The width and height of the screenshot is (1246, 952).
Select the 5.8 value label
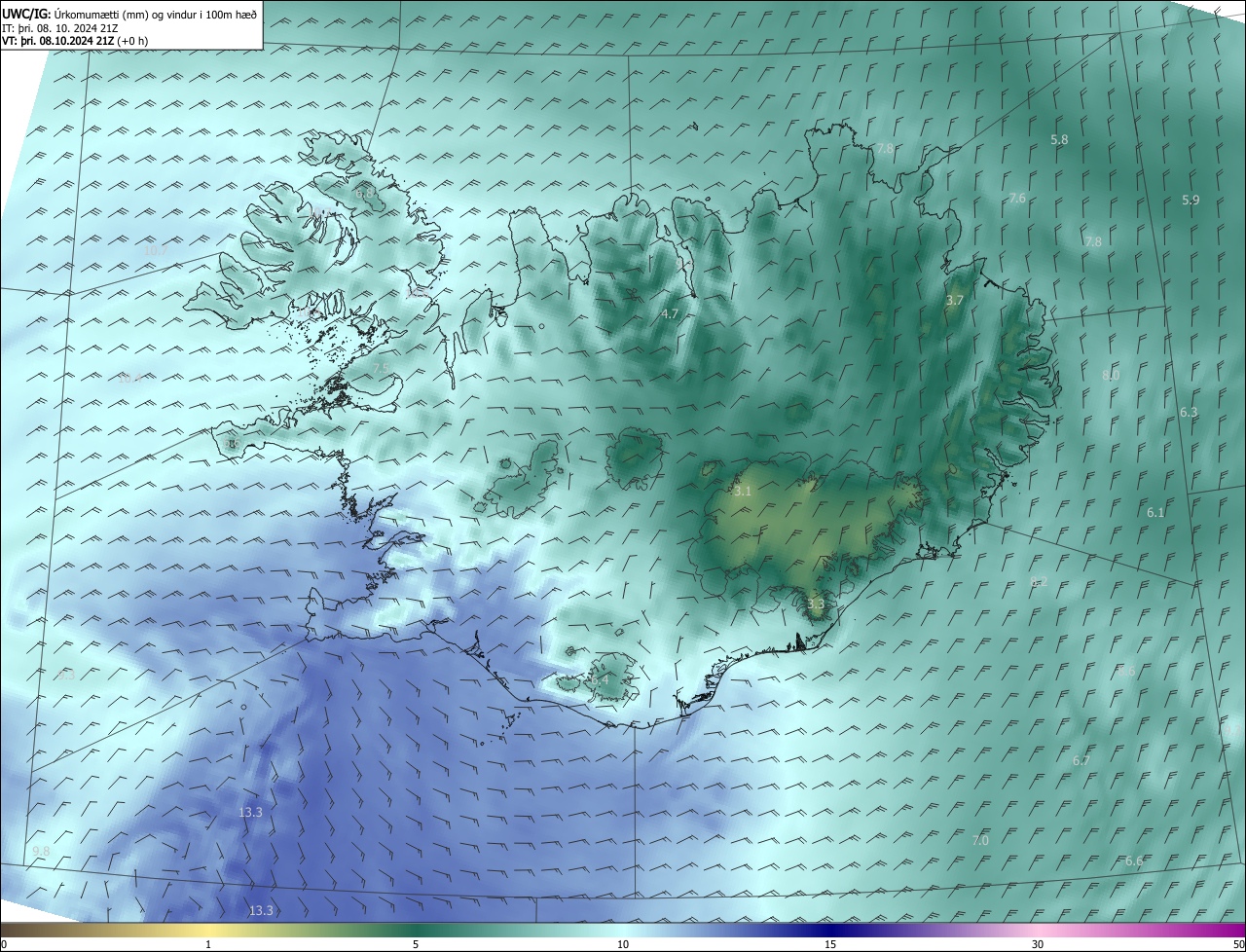point(1060,140)
